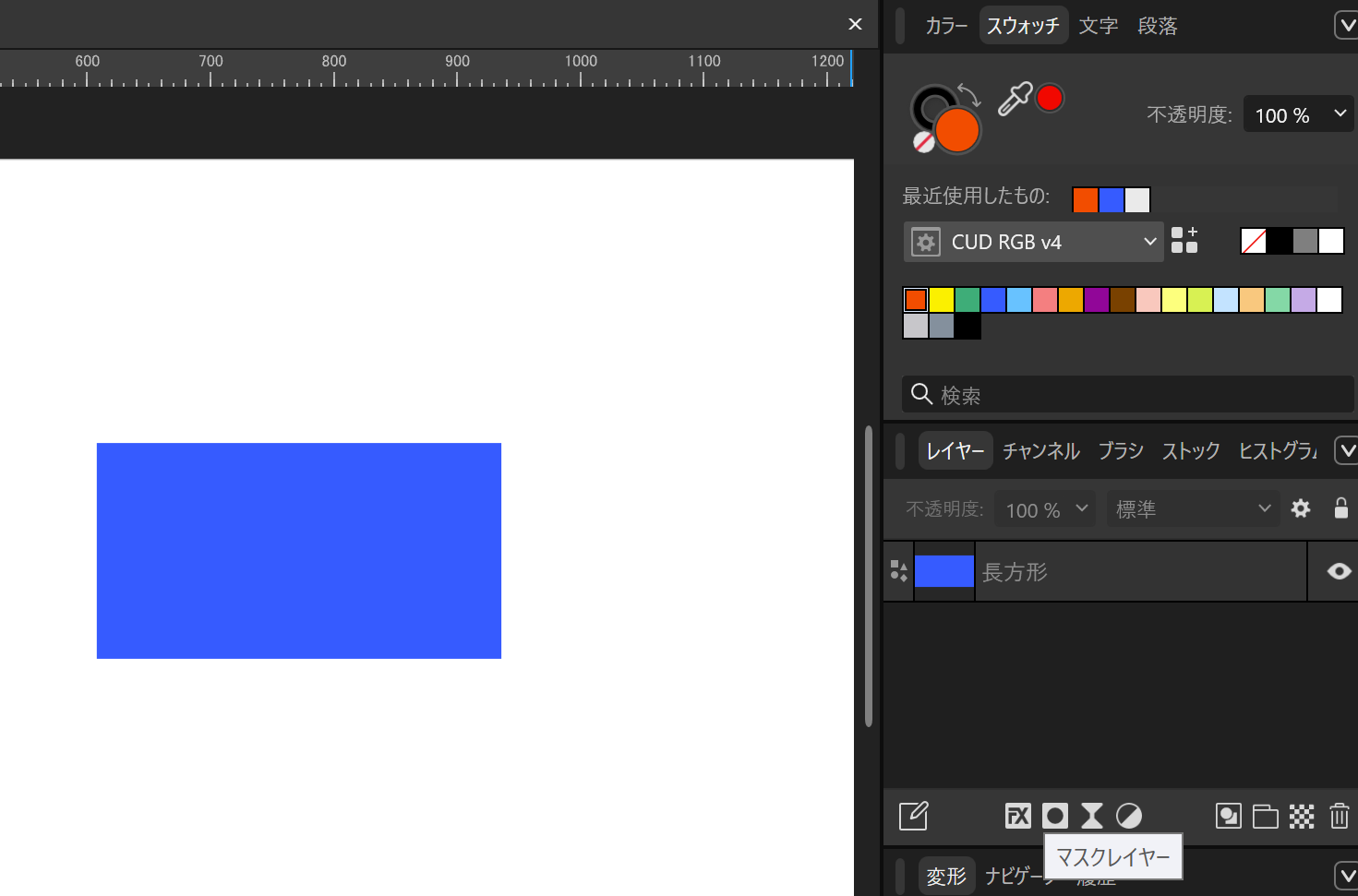Add a pixel layer via checkerboard icon

click(x=1302, y=816)
